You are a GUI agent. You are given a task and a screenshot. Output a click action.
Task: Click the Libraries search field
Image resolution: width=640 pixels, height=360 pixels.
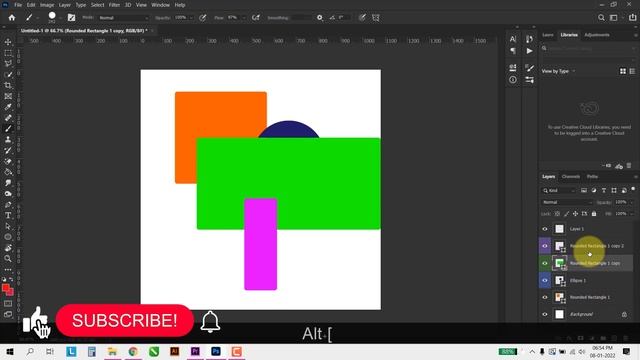(x=588, y=49)
